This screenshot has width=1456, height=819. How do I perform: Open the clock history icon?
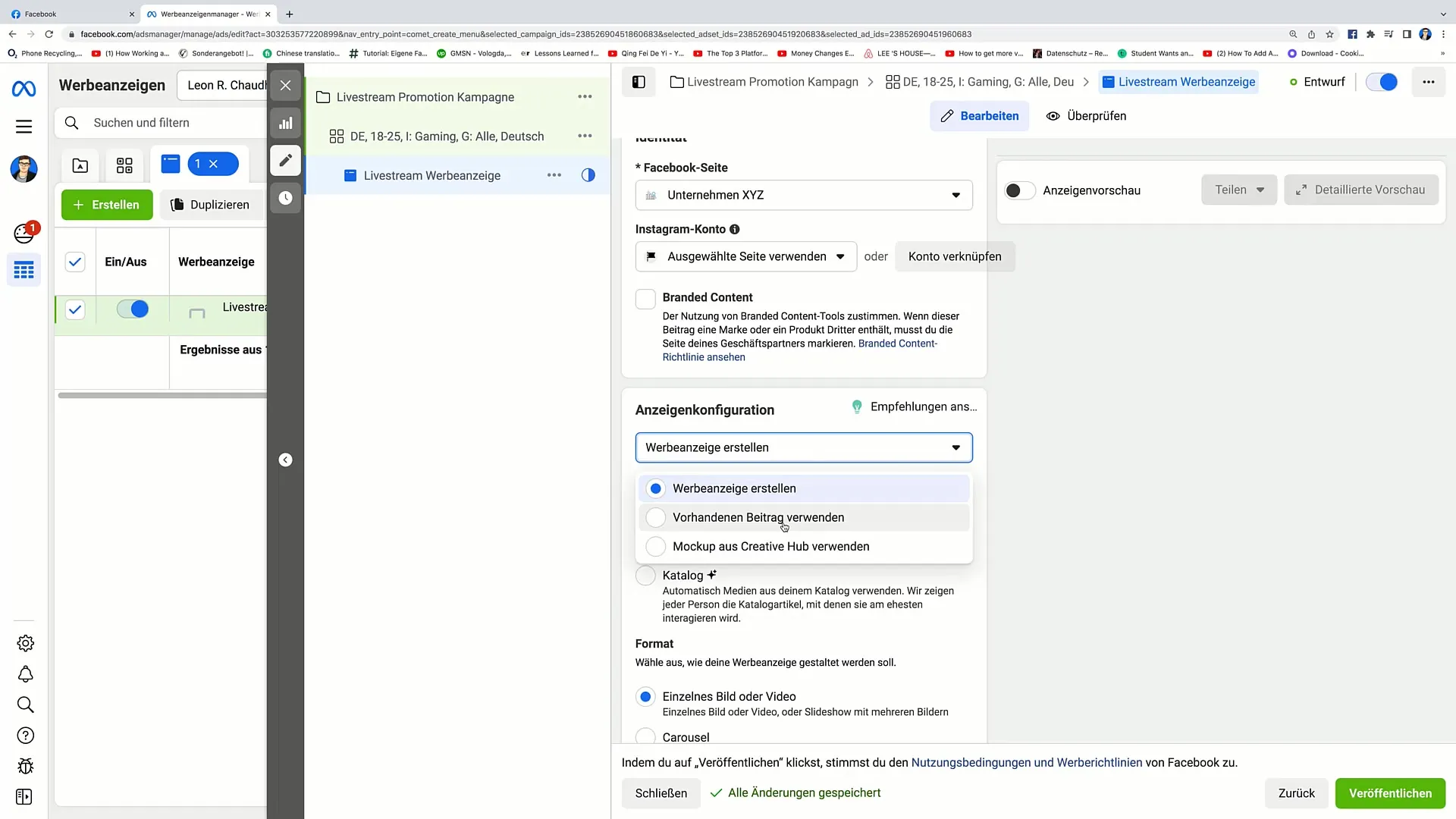tap(286, 199)
